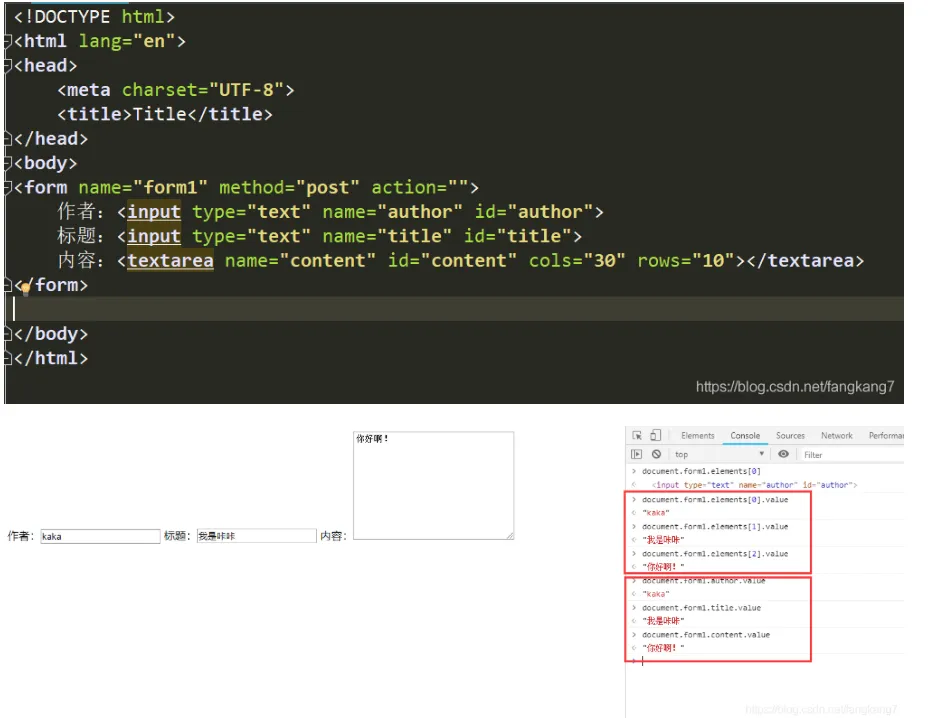Click the word input on the title code line
This screenshot has width=948, height=718.
pyautogui.click(x=154, y=236)
